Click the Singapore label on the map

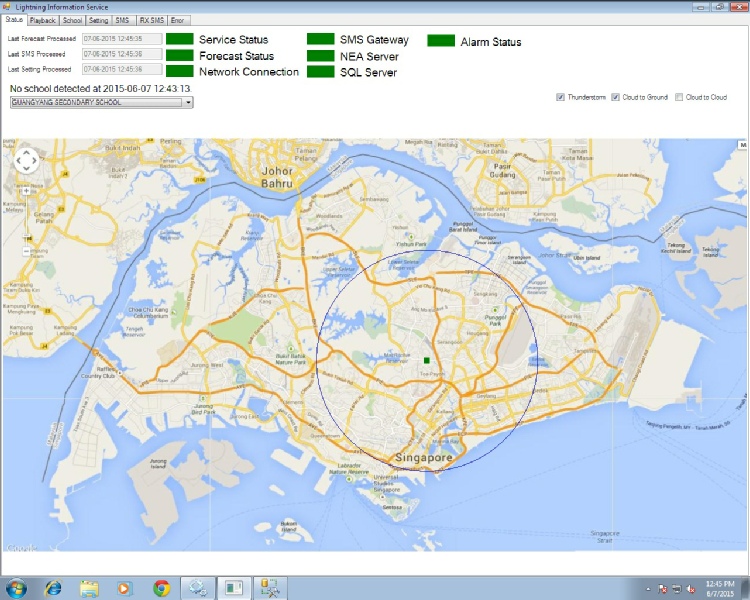423,458
